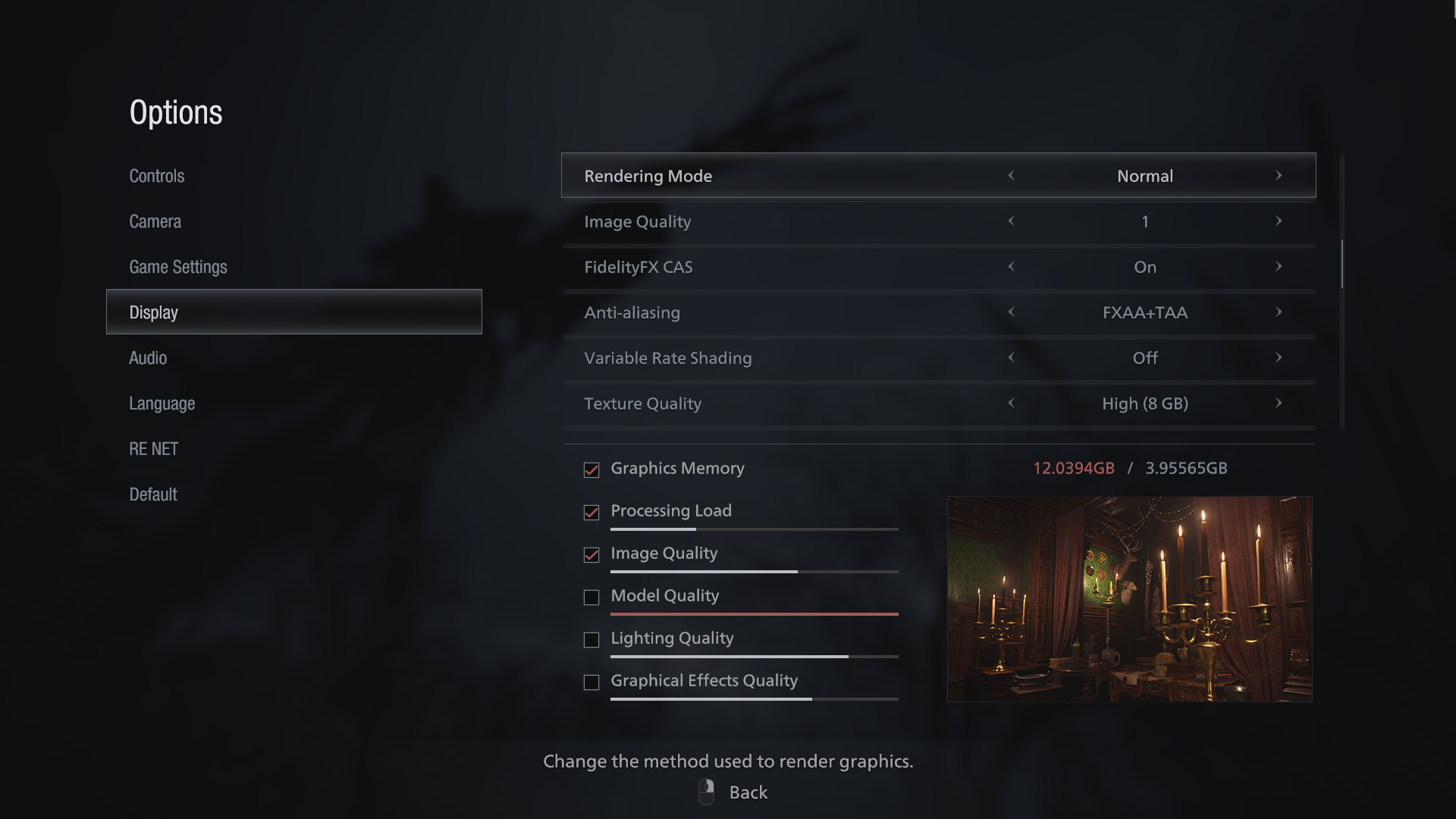Click right arrow for Variable Rate Shading
The width and height of the screenshot is (1456, 819).
point(1279,357)
